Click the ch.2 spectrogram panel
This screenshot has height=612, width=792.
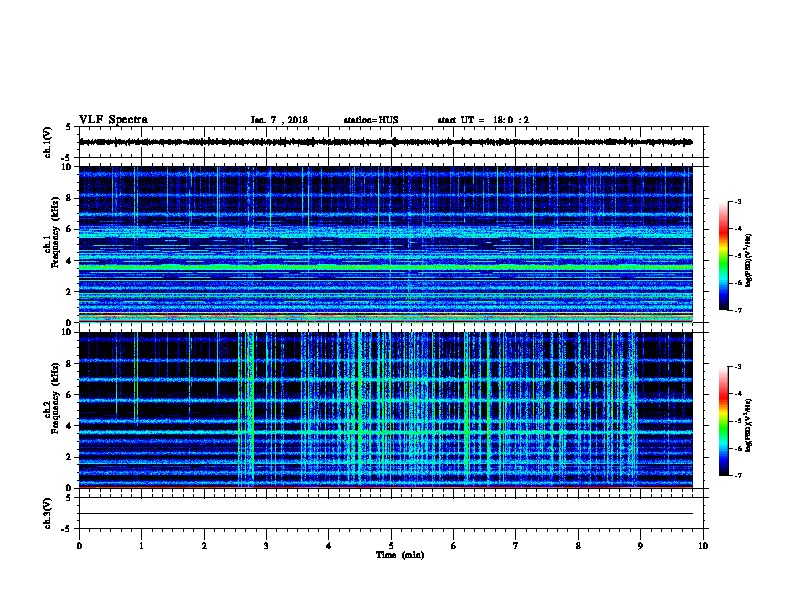click(385, 410)
